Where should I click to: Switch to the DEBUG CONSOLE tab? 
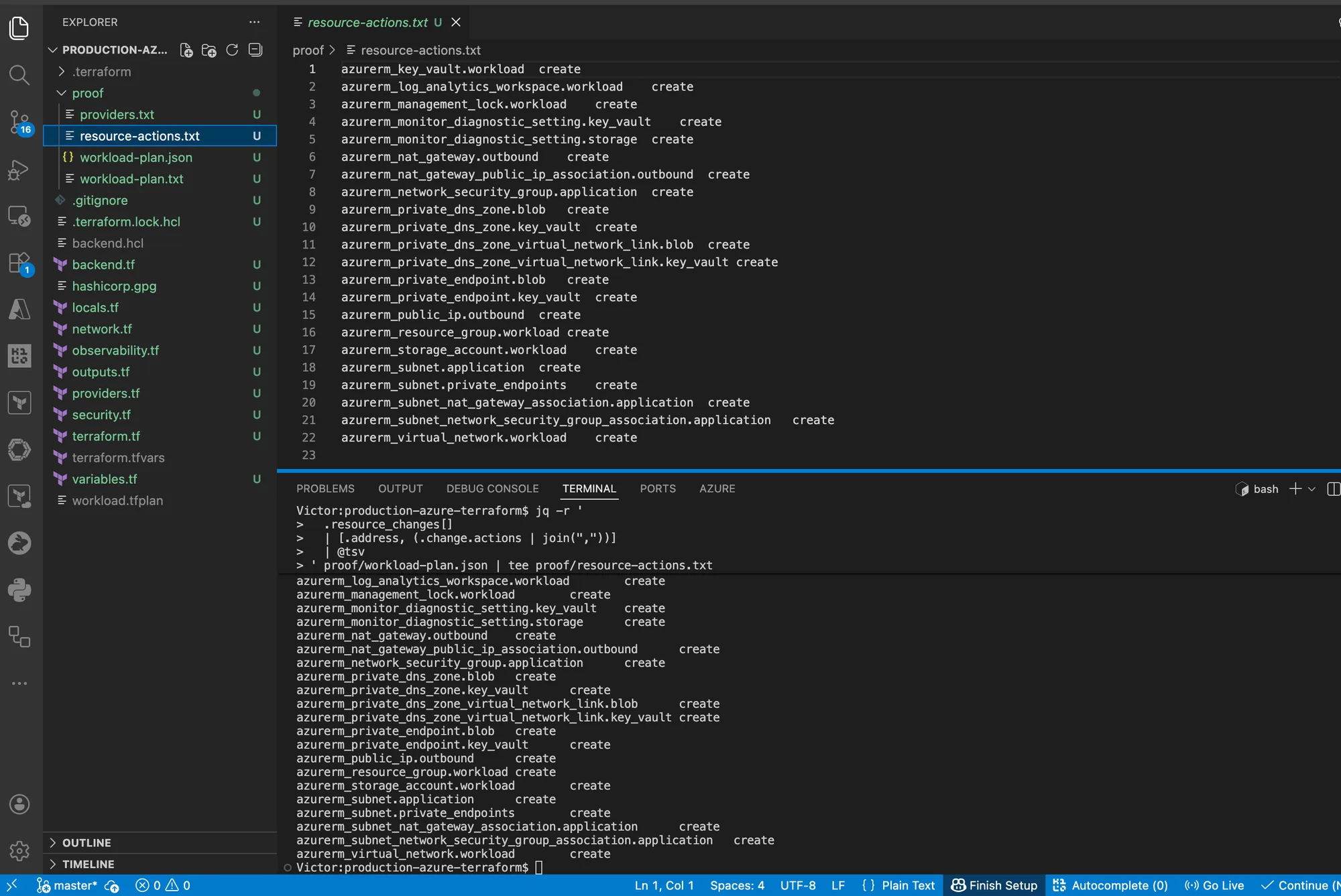click(x=492, y=489)
